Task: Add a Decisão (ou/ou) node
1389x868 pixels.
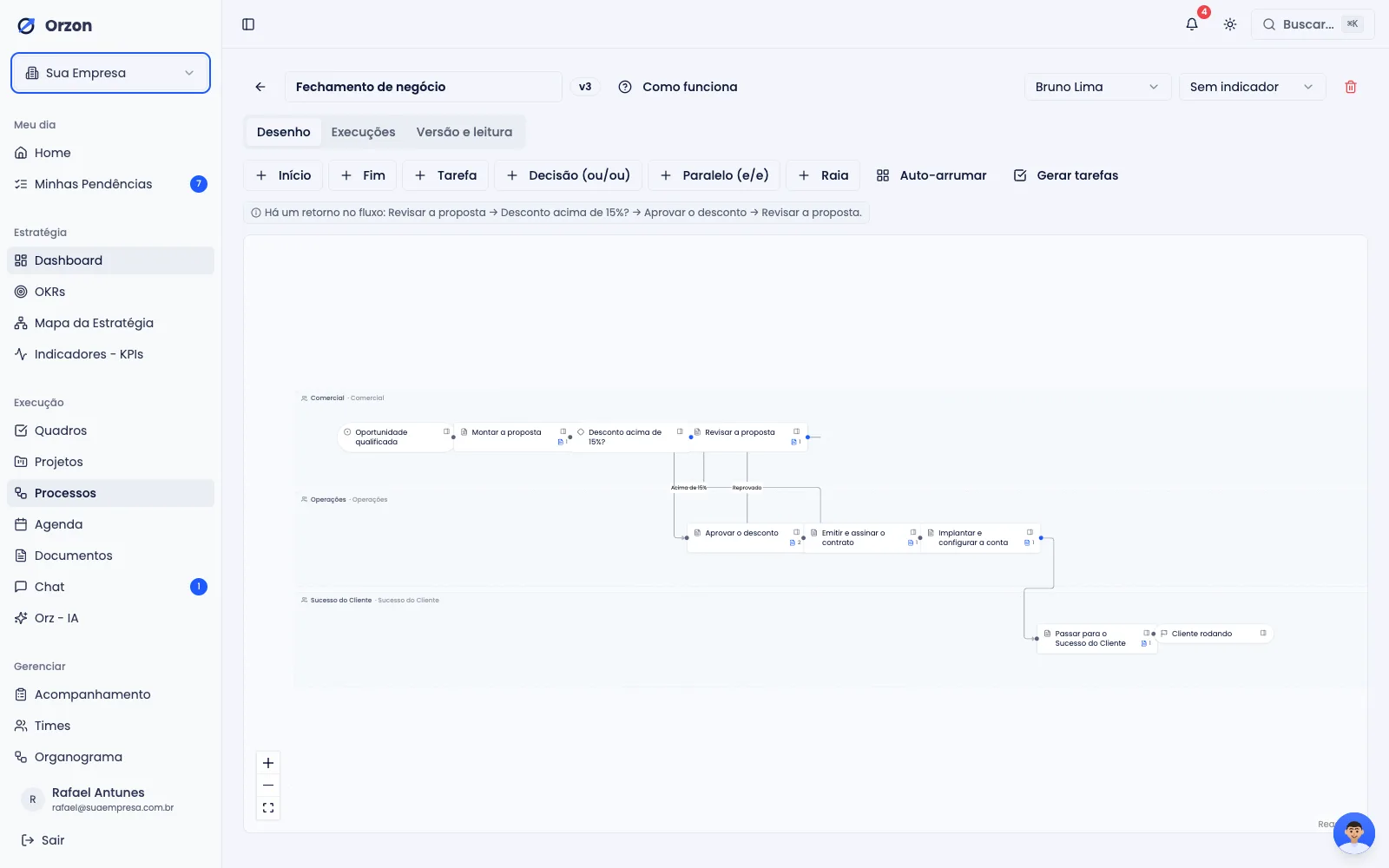Action: point(569,175)
